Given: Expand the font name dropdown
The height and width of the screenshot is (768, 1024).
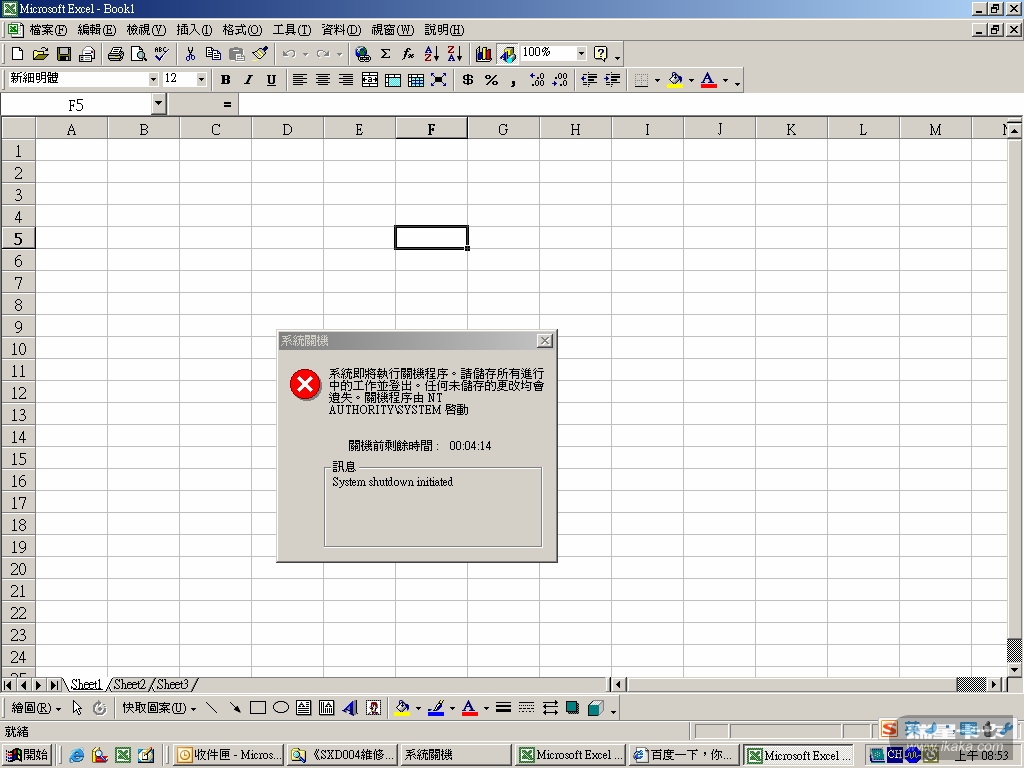Looking at the screenshot, I should (x=153, y=80).
